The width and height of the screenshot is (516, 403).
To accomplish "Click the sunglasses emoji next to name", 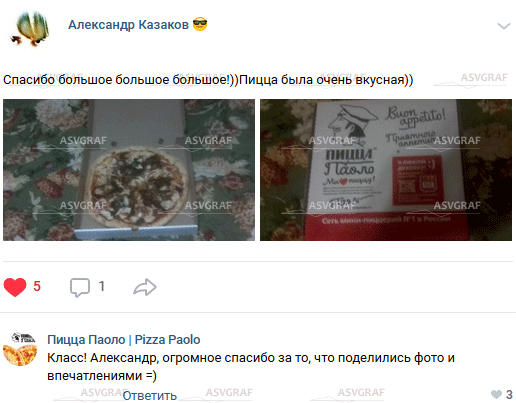I will [200, 24].
